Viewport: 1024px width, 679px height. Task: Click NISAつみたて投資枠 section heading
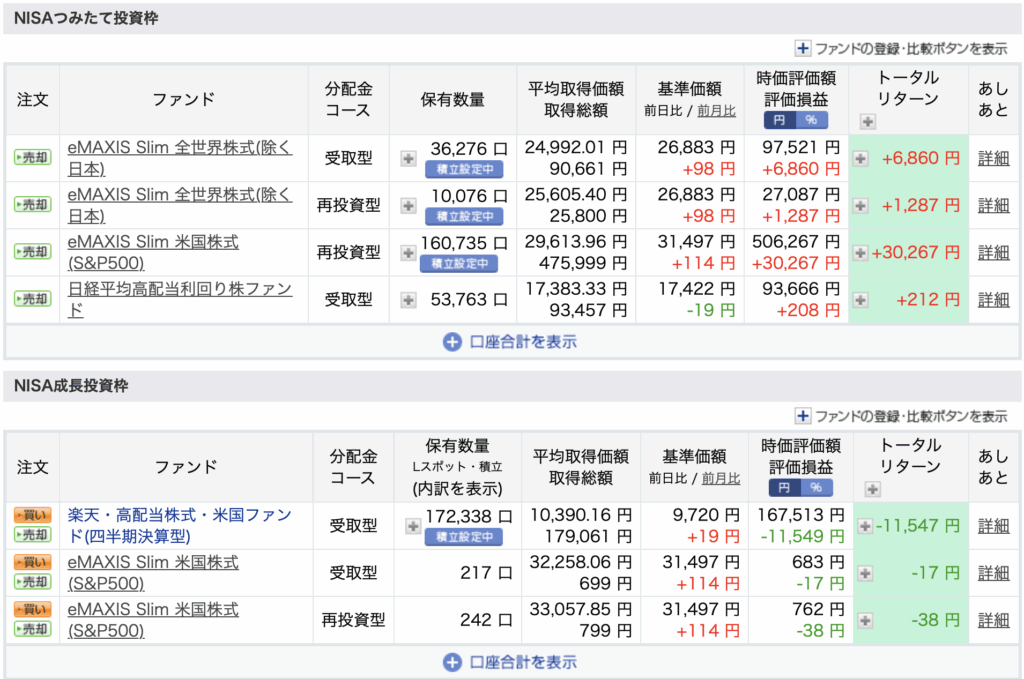(x=86, y=18)
